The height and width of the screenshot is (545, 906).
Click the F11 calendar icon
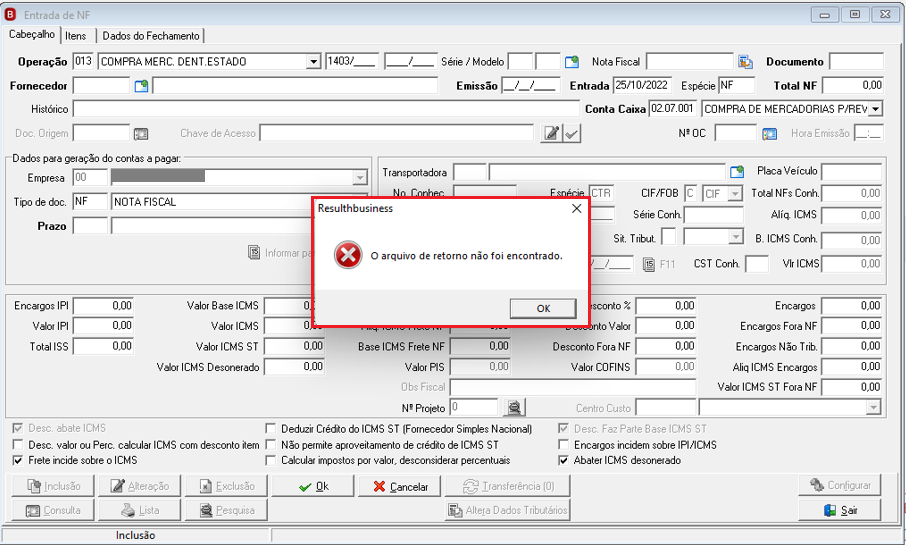point(649,265)
